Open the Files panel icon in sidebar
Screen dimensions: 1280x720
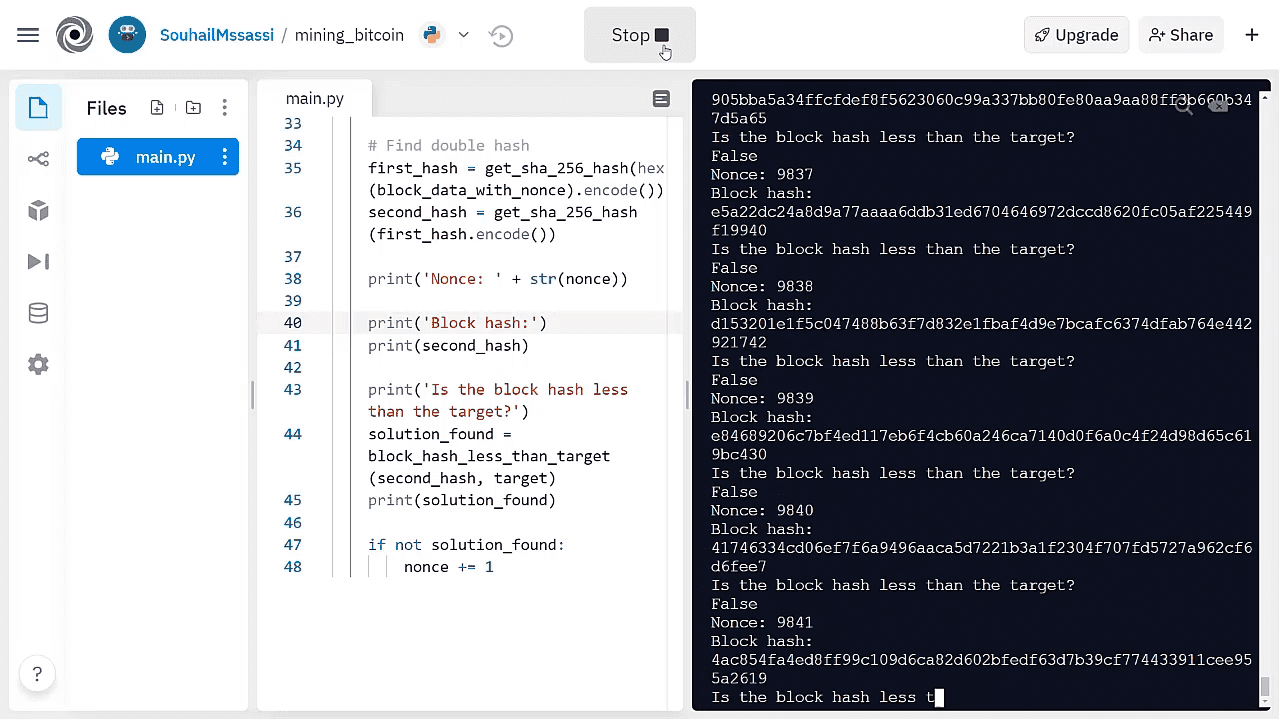click(38, 108)
